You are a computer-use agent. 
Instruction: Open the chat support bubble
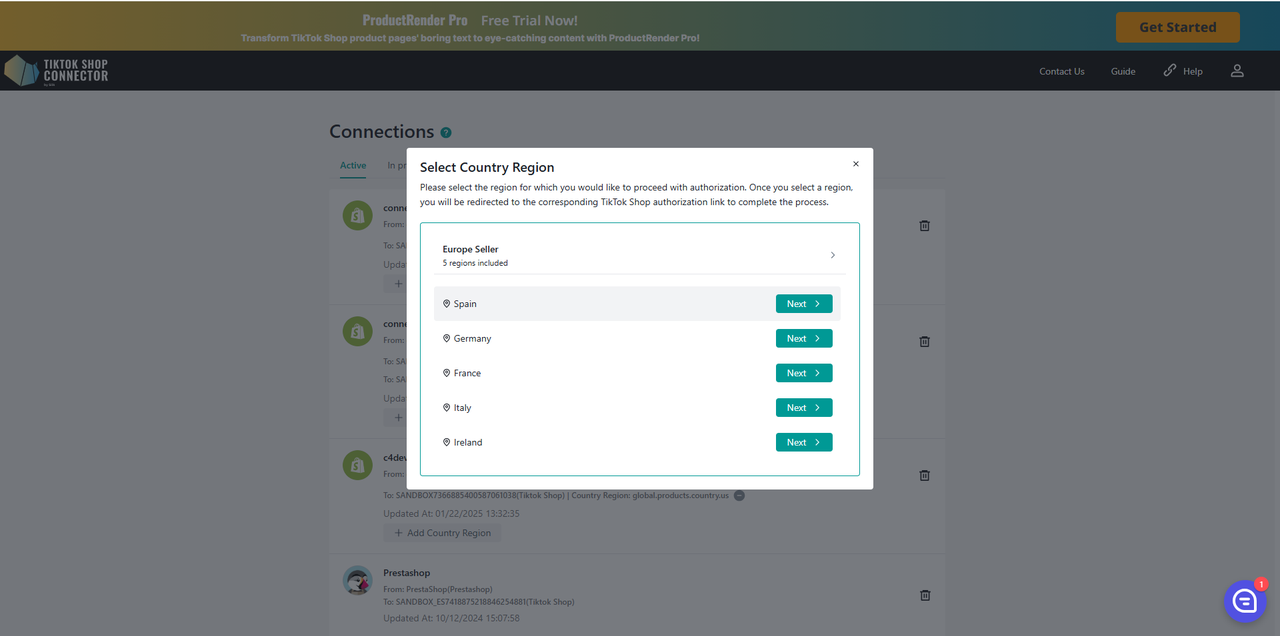[x=1245, y=601]
